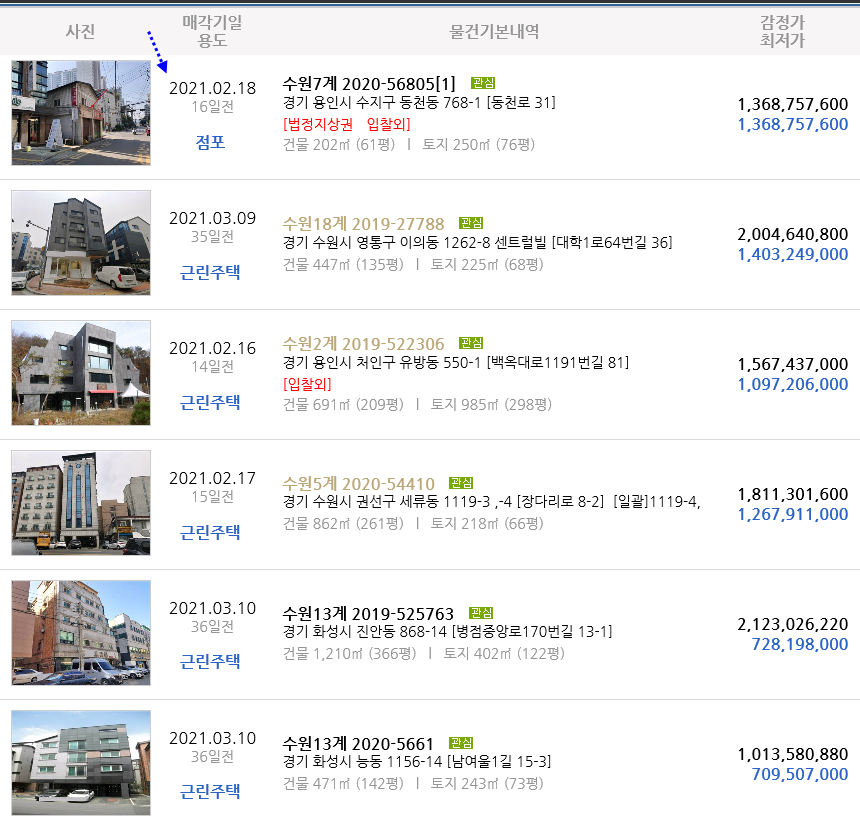Click the 건물 202㎡ (61평) size detail
The image size is (860, 818).
point(339,145)
